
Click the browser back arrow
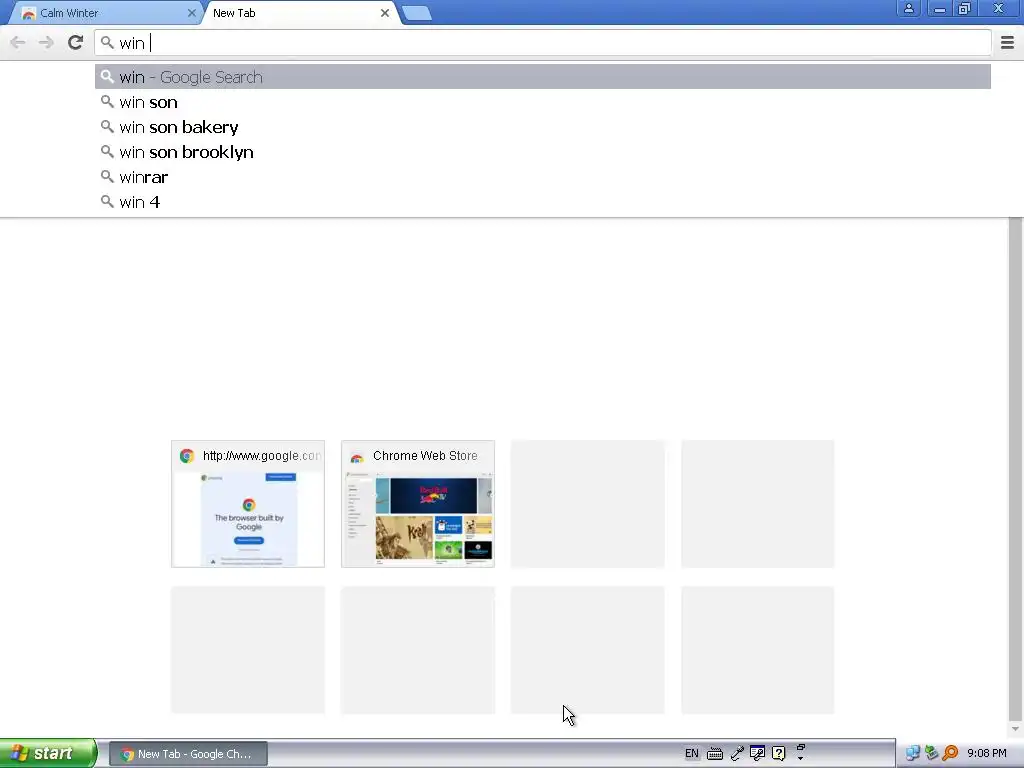click(18, 43)
